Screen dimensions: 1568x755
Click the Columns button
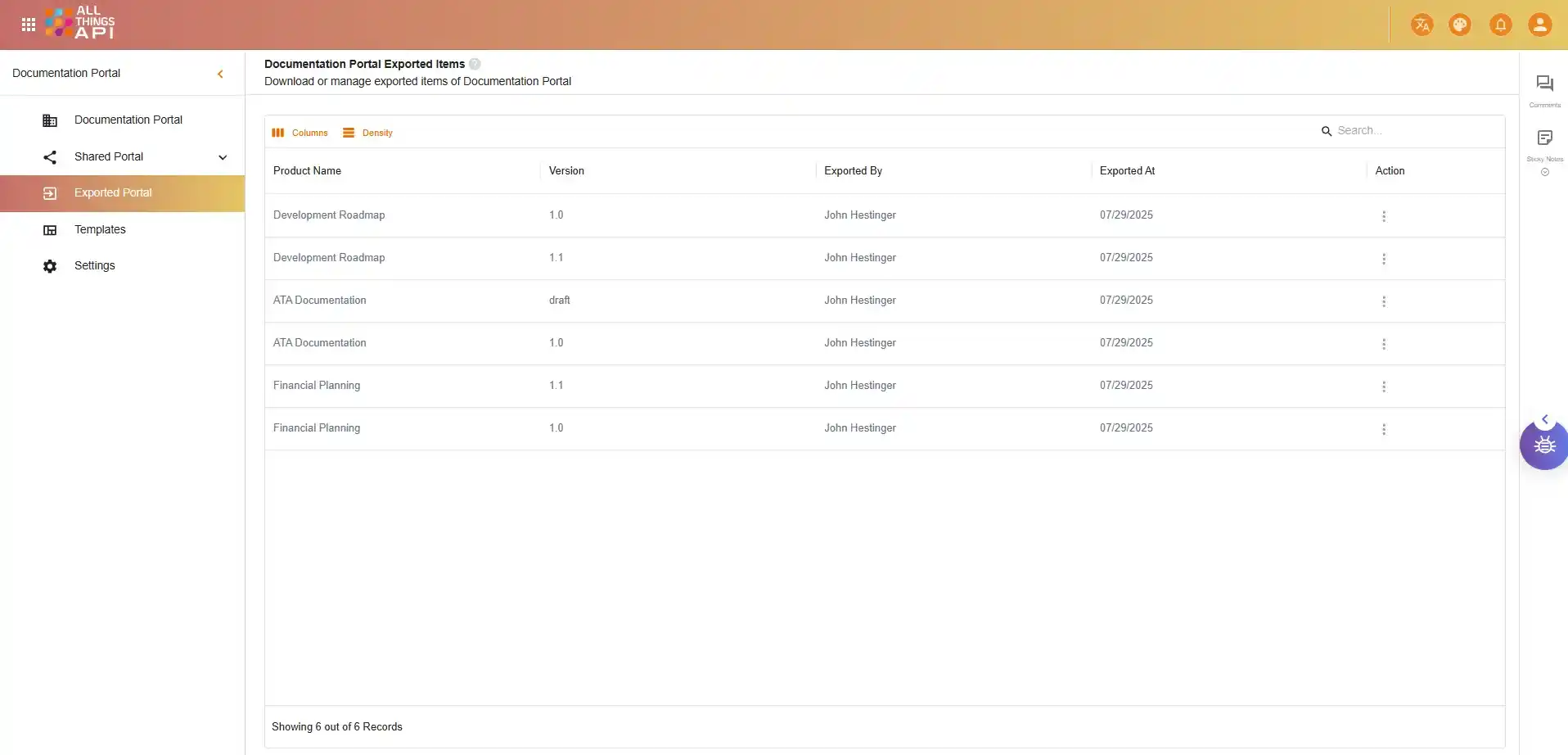point(300,133)
